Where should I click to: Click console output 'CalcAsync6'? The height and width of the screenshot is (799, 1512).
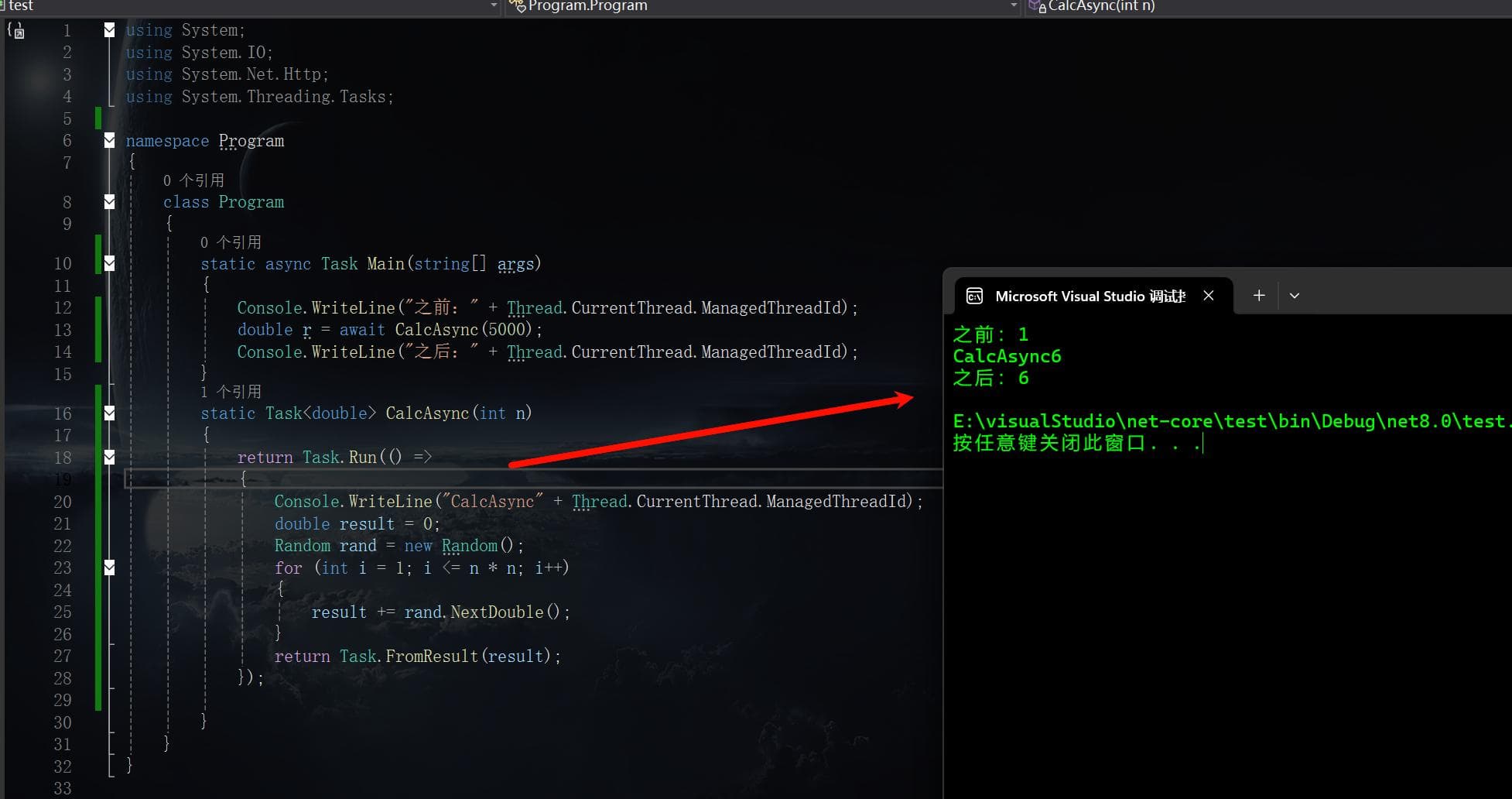click(x=1007, y=356)
